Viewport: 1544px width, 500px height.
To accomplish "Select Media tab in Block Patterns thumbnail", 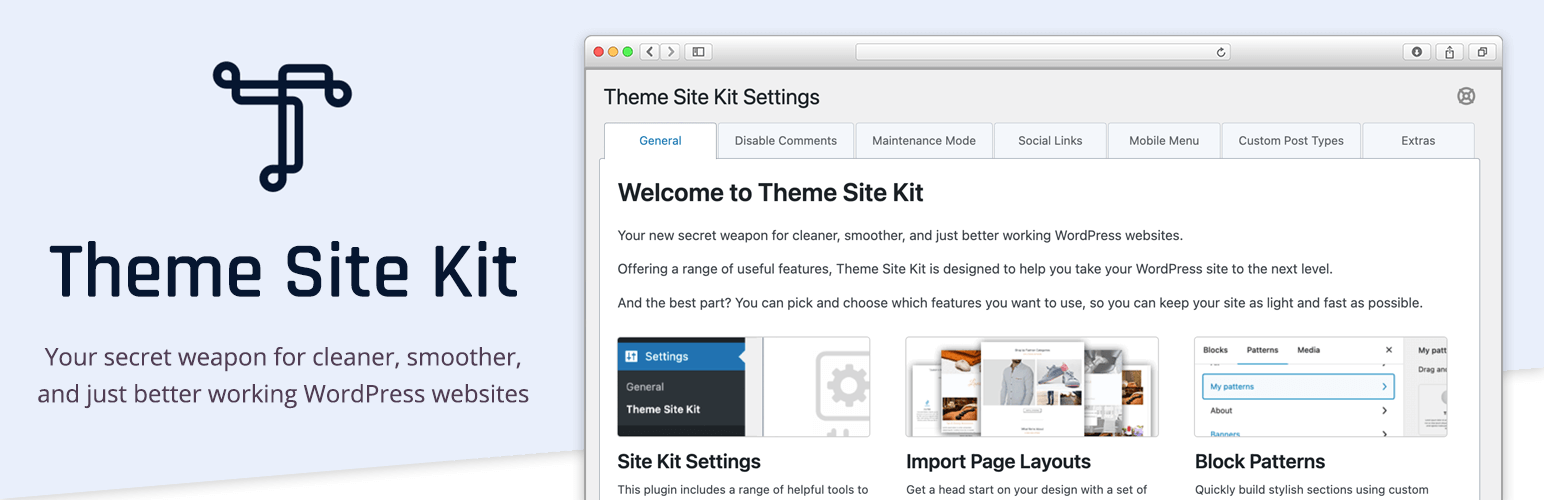I will coord(1308,350).
